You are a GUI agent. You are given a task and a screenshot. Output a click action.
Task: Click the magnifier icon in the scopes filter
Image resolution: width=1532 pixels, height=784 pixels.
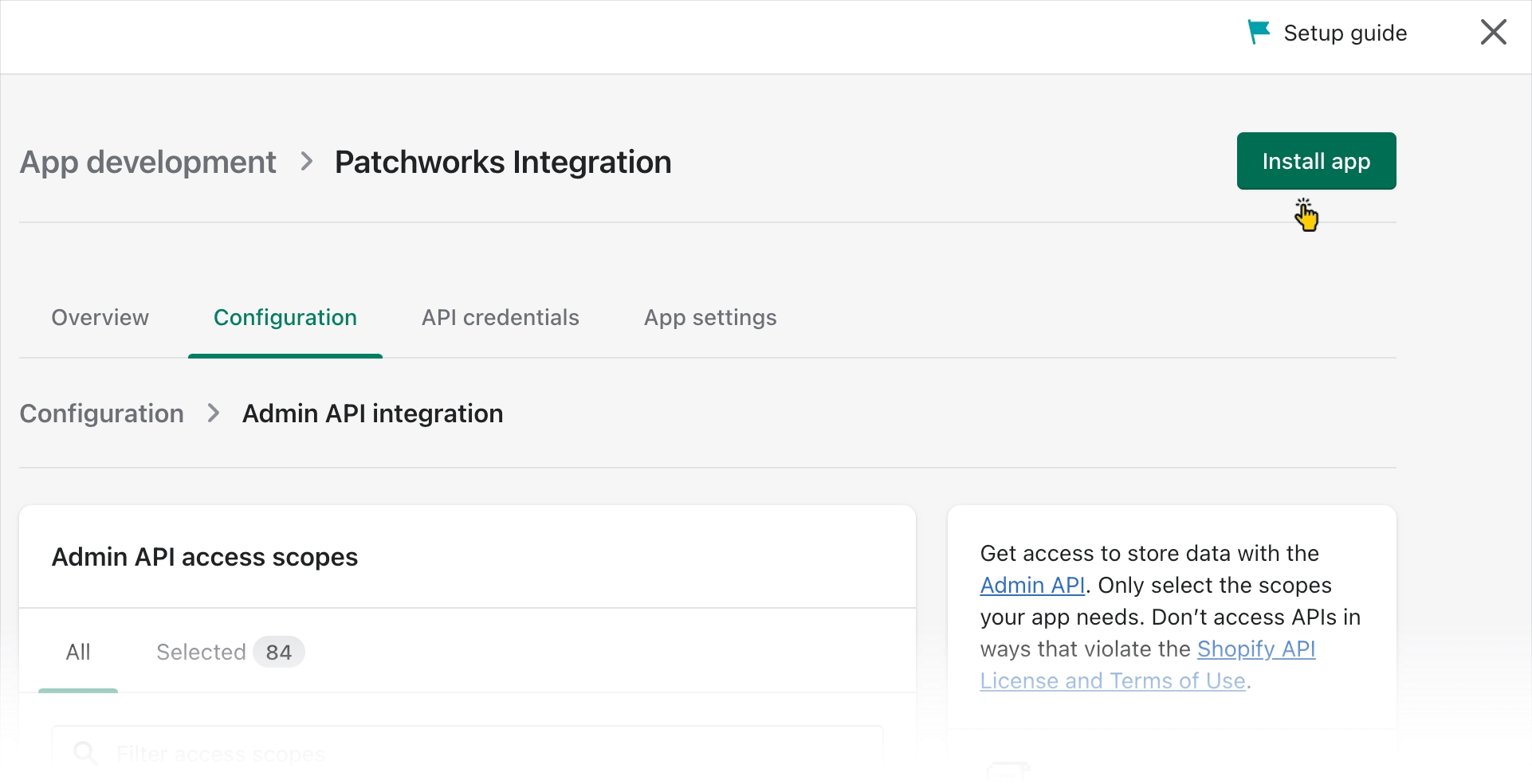[84, 753]
